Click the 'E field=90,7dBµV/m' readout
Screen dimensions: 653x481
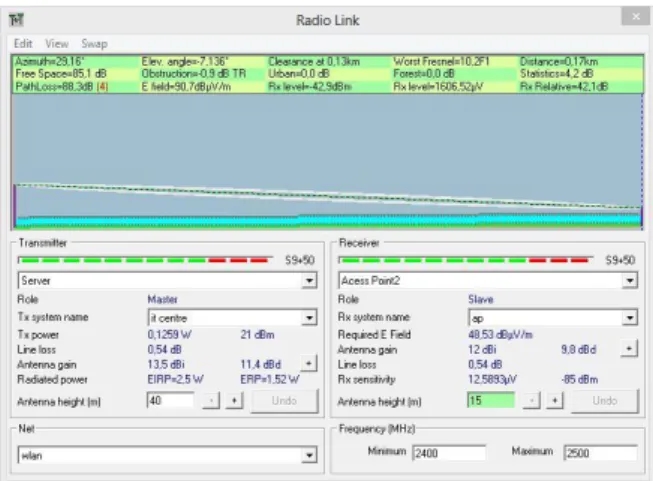coord(186,87)
